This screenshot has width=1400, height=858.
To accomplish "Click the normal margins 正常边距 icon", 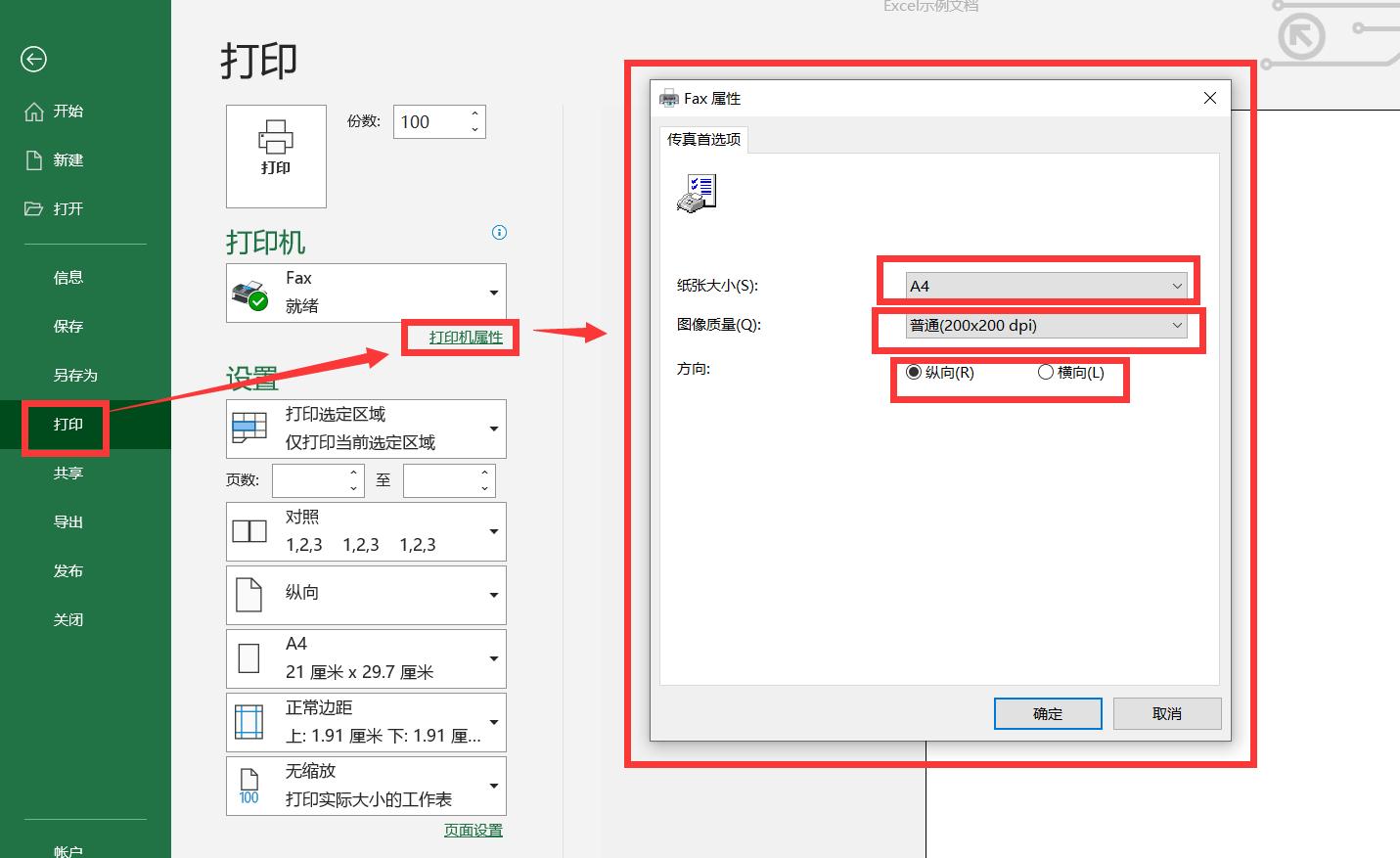I will pos(249,721).
